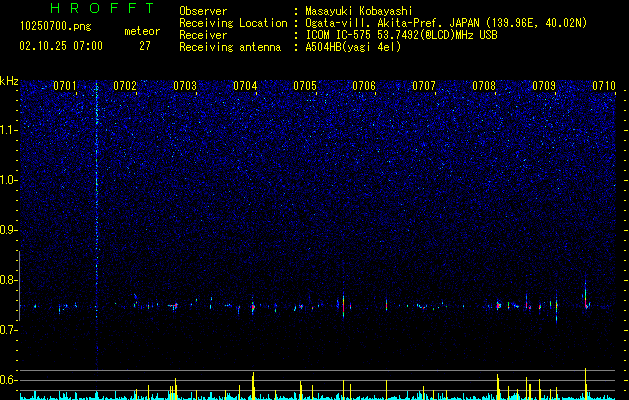Click the Receiver label

[x=203, y=35]
